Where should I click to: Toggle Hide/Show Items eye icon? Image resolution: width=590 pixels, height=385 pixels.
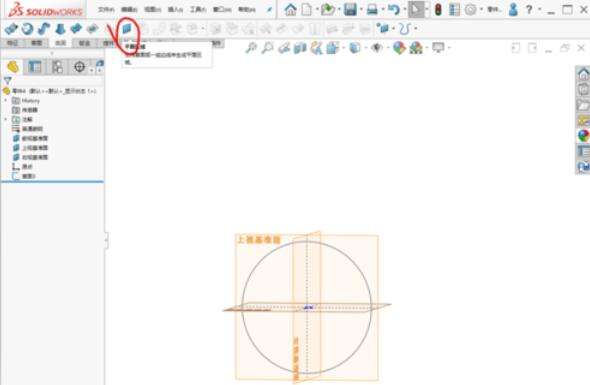point(377,48)
